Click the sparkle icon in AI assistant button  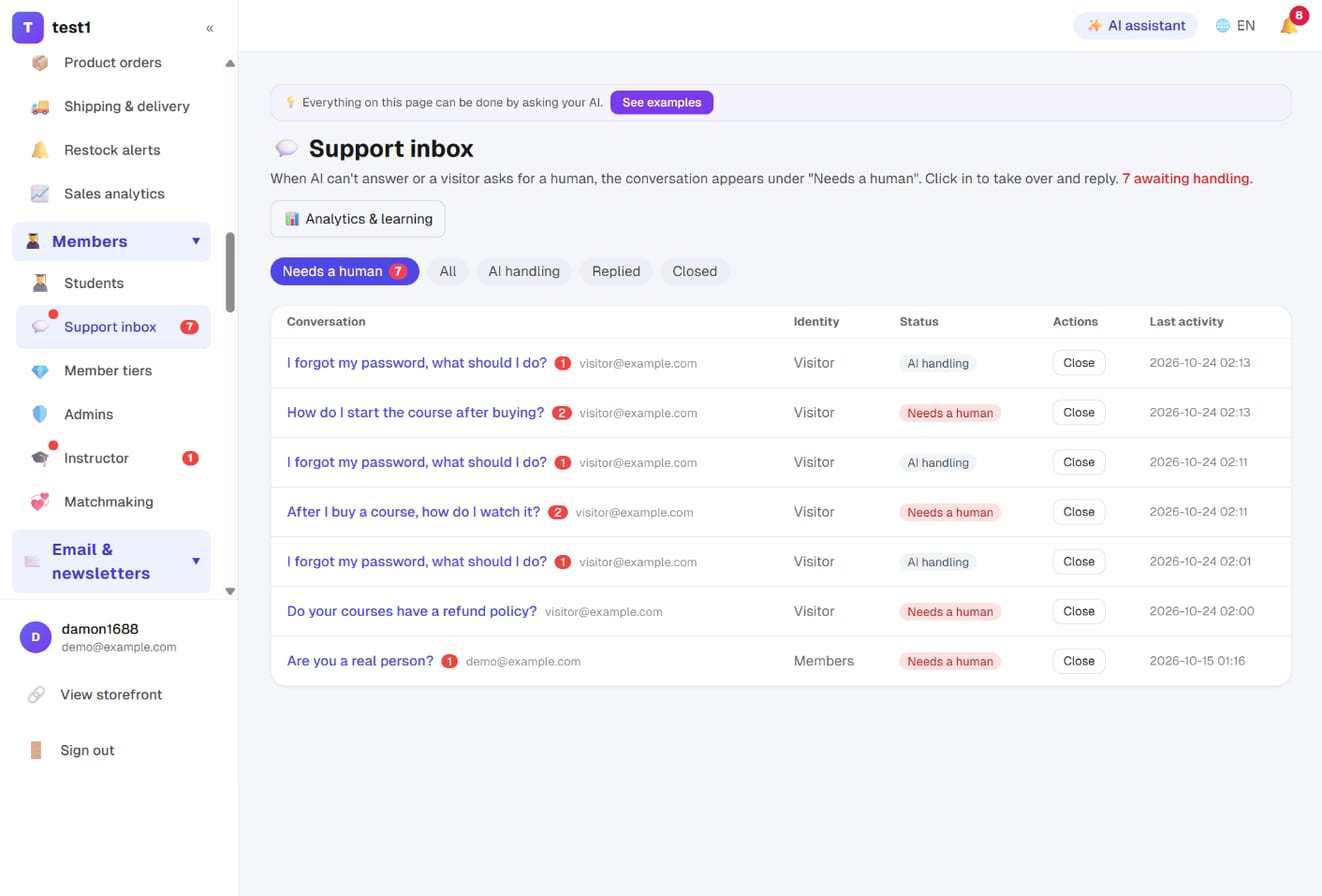(x=1095, y=26)
